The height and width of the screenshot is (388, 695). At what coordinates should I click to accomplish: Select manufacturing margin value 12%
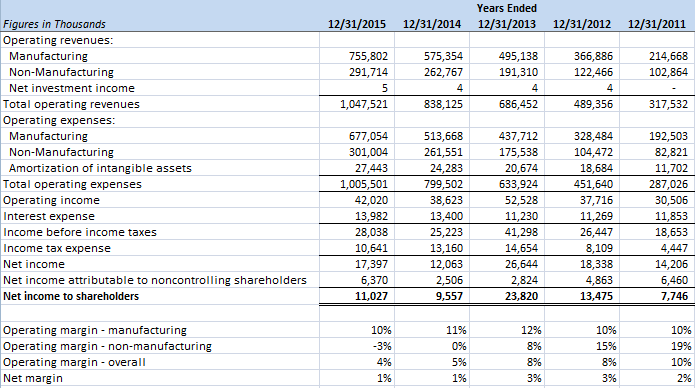[x=531, y=330]
